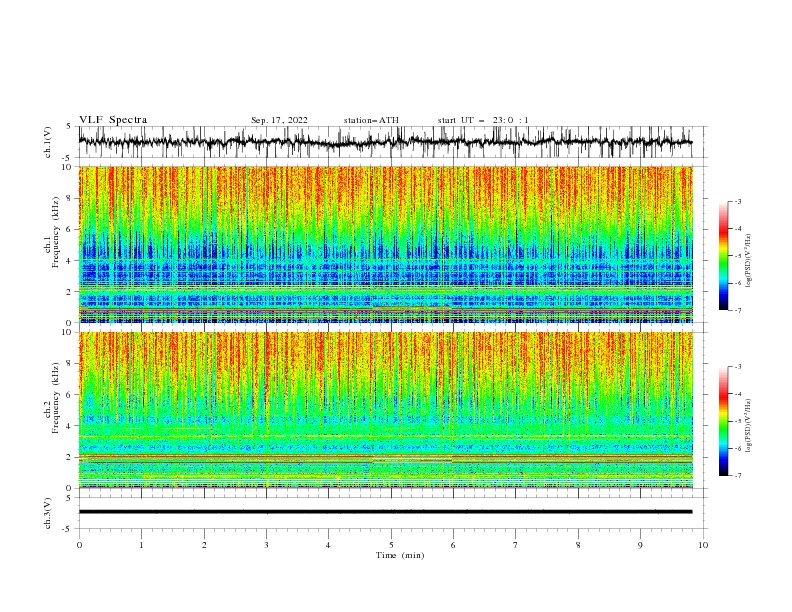Click the "-5" label on the ch.2 color bar

pyautogui.click(x=738, y=421)
